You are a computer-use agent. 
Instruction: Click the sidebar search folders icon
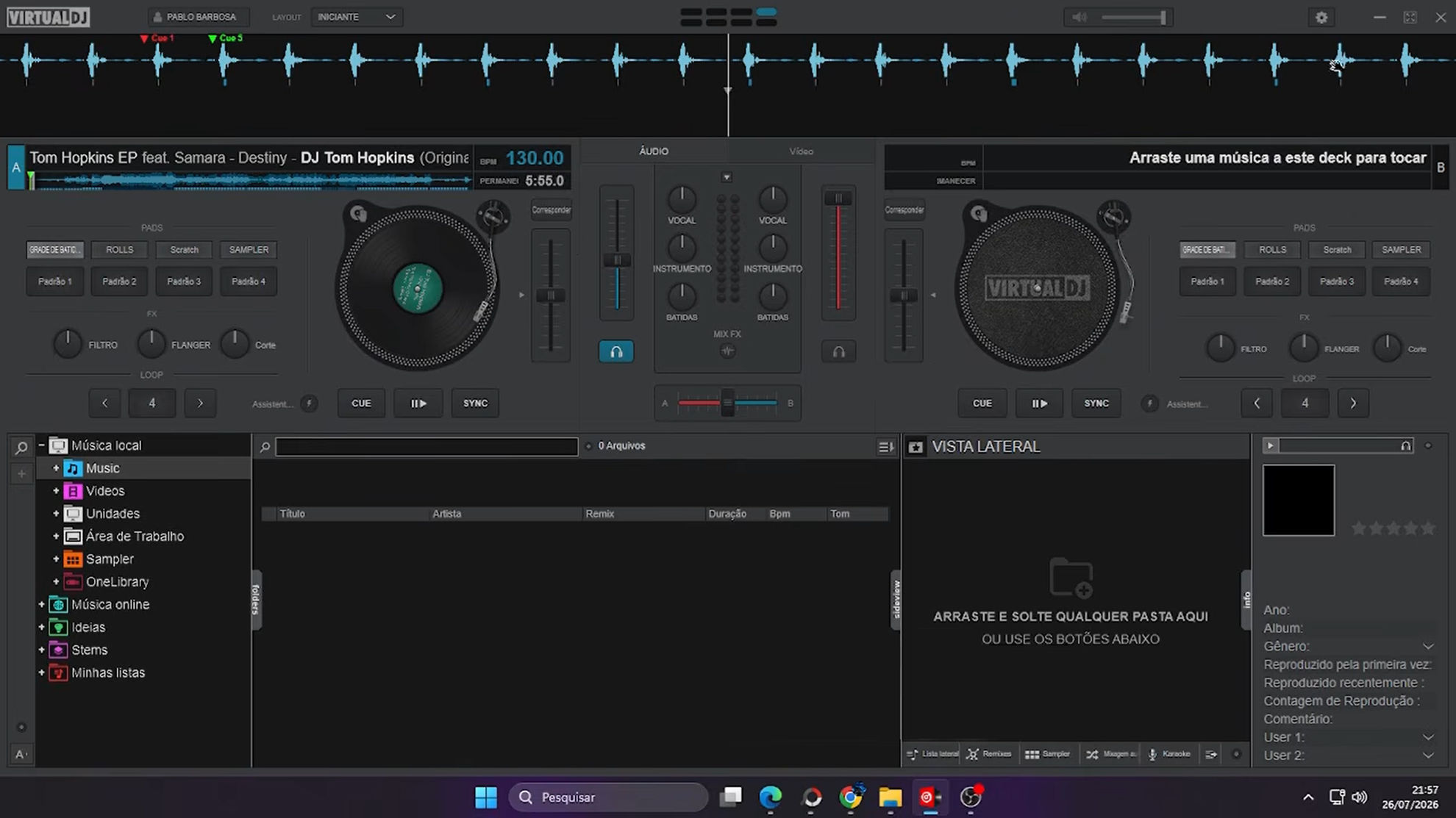point(21,447)
